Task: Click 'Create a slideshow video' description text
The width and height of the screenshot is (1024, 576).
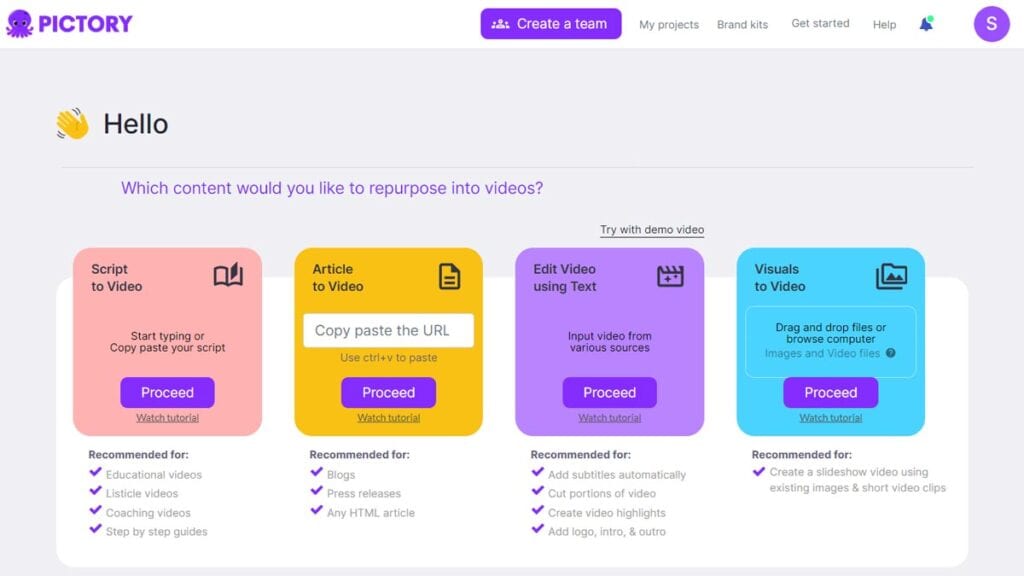Action: 857,480
